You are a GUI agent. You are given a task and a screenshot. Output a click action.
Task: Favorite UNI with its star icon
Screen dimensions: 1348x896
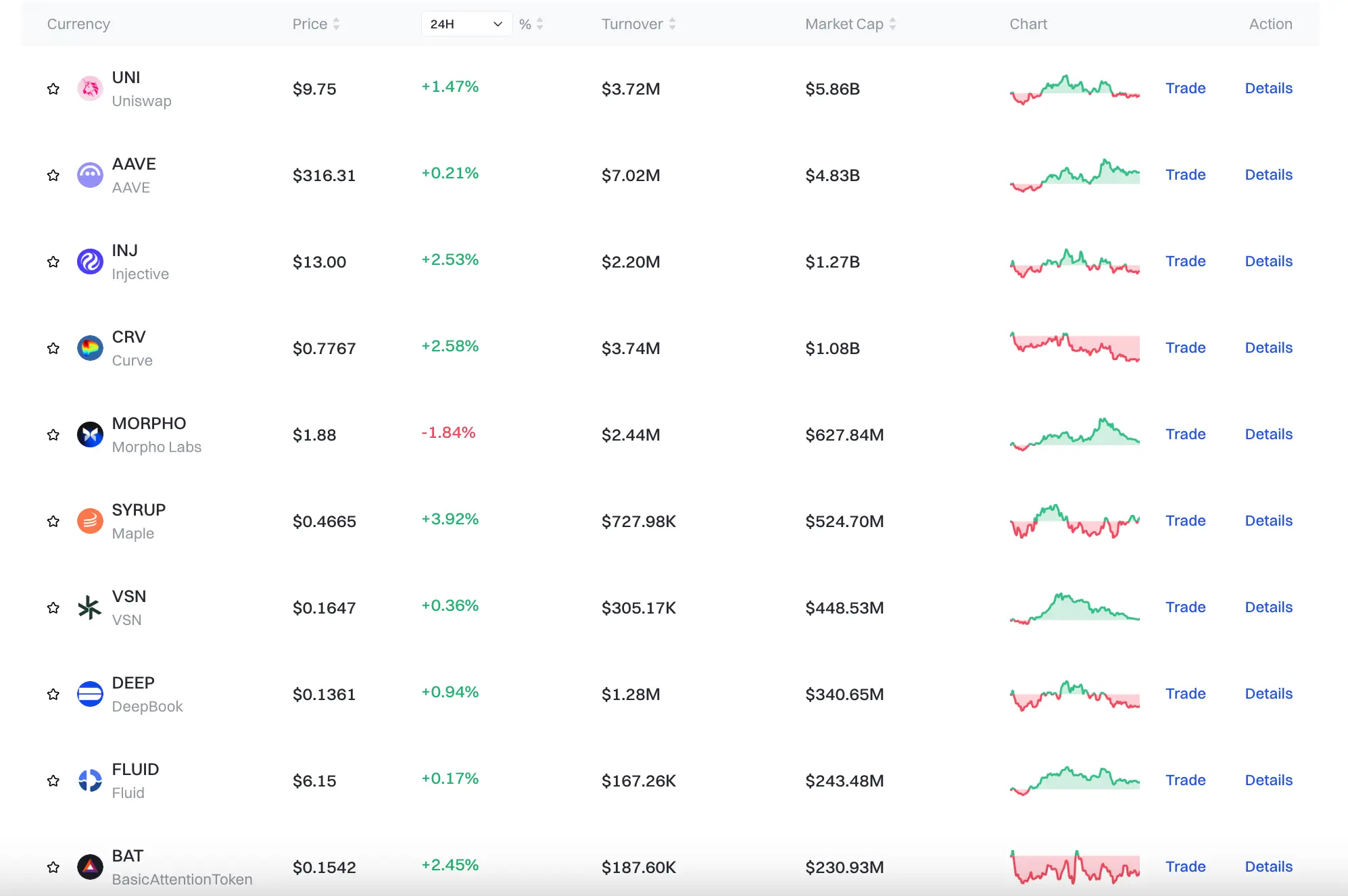click(53, 89)
